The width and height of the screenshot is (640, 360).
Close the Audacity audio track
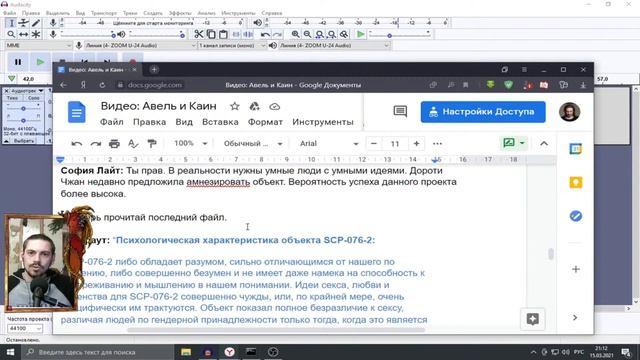[7, 91]
